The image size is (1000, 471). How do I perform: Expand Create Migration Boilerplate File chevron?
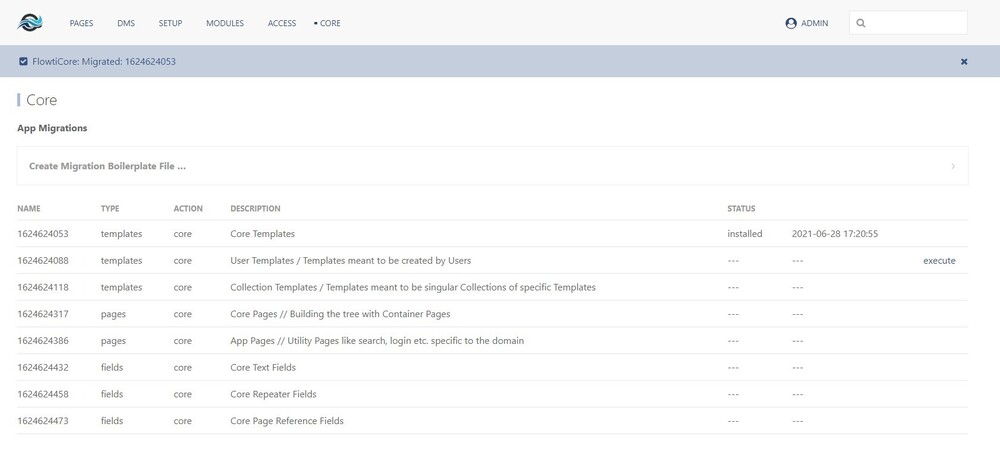(x=953, y=166)
